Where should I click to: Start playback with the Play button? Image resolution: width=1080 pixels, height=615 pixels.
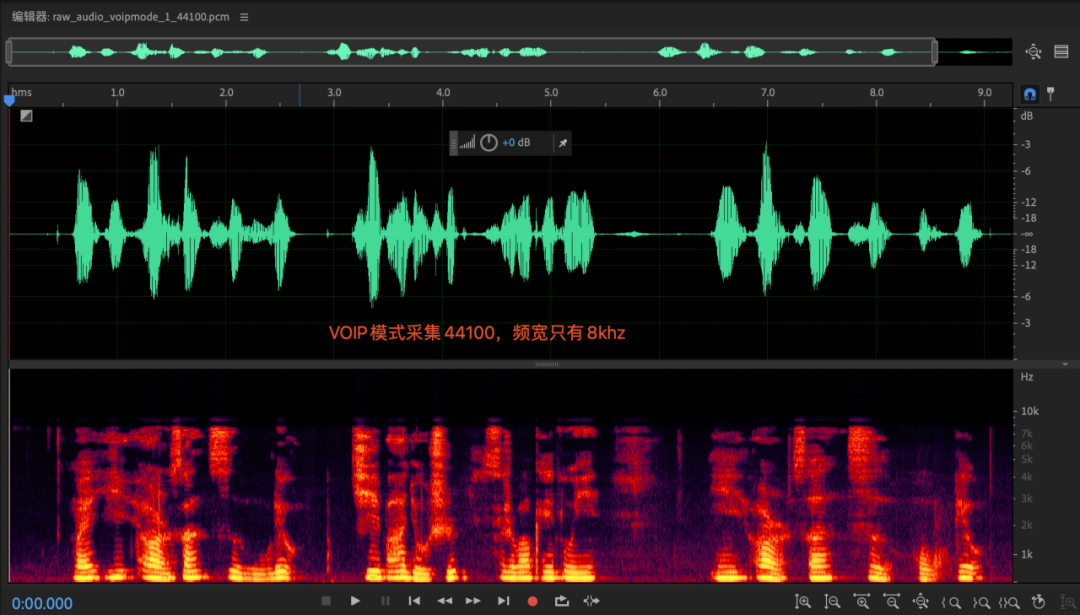tap(355, 601)
